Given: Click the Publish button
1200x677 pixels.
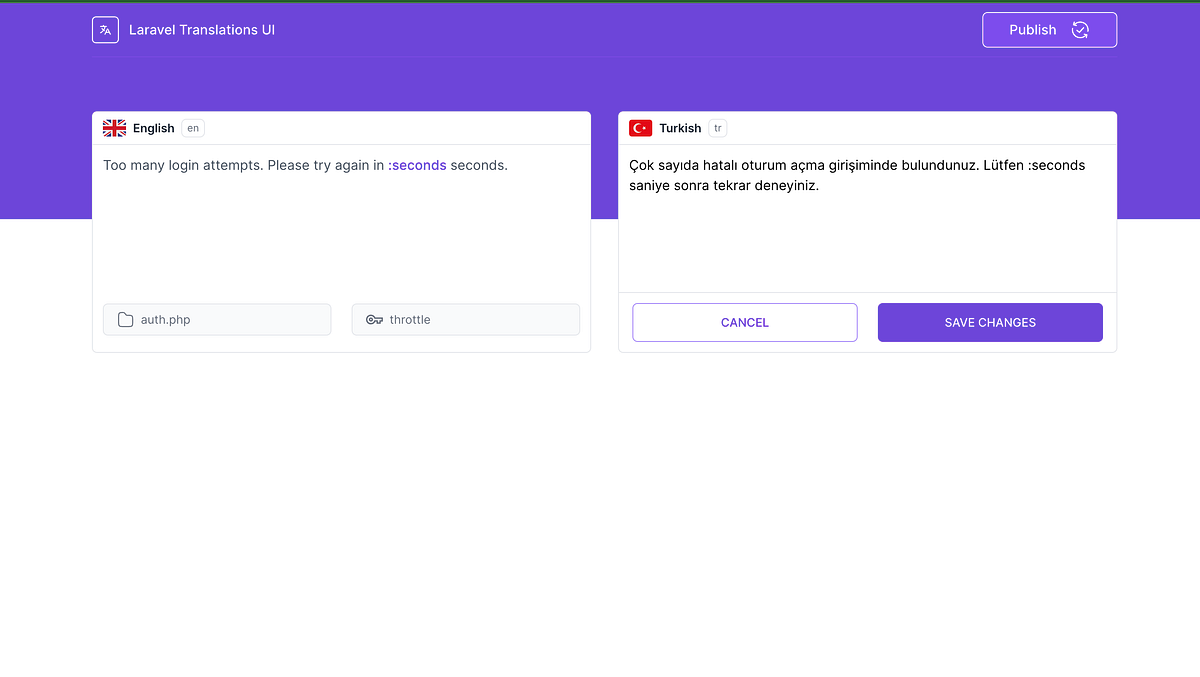Looking at the screenshot, I should coord(1049,30).
